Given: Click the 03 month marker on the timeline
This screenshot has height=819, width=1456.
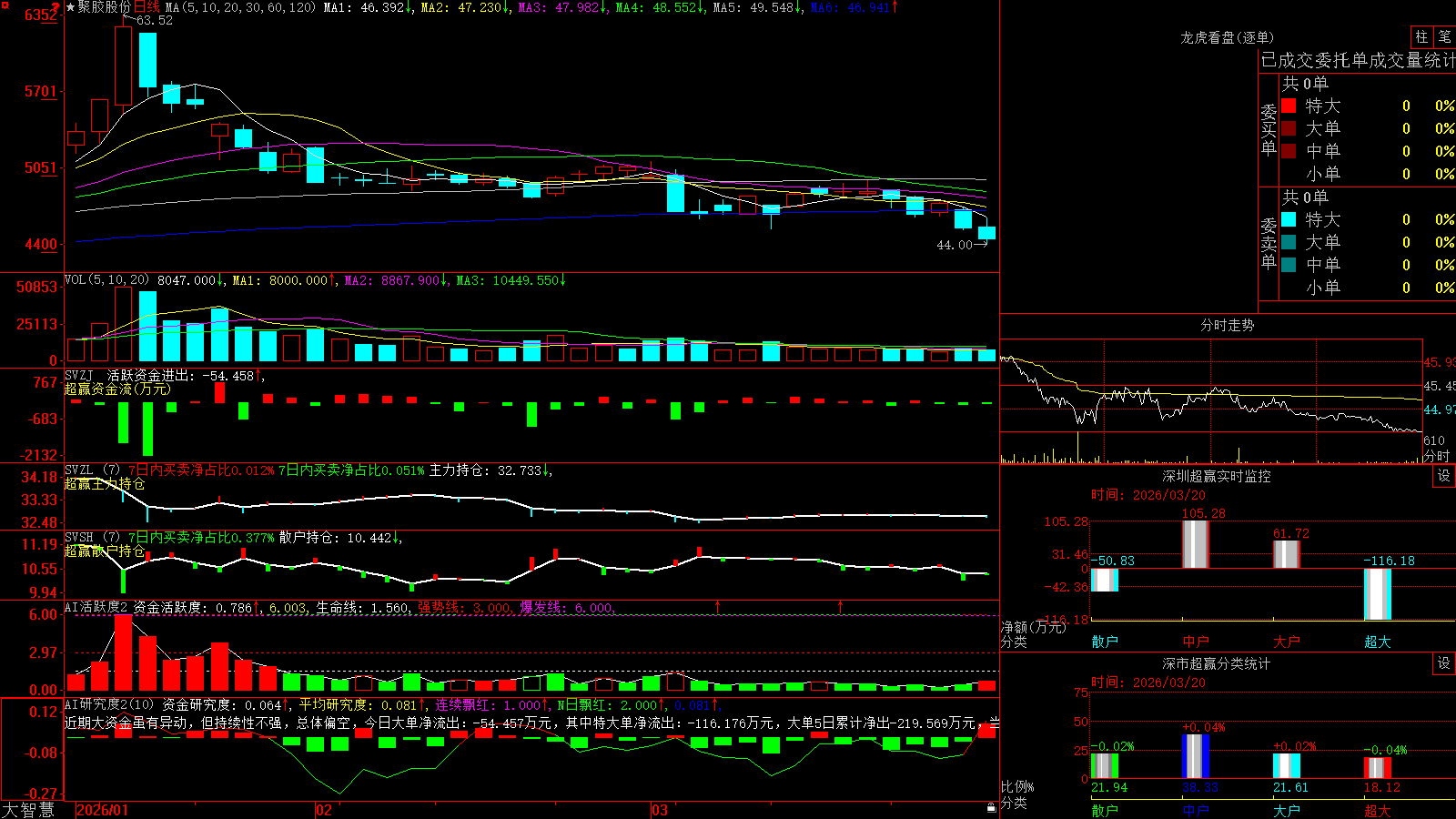Looking at the screenshot, I should pyautogui.click(x=660, y=810).
